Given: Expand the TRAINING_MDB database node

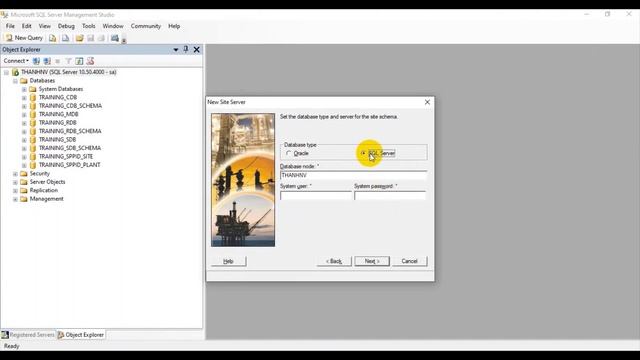Looking at the screenshot, I should tap(24, 114).
